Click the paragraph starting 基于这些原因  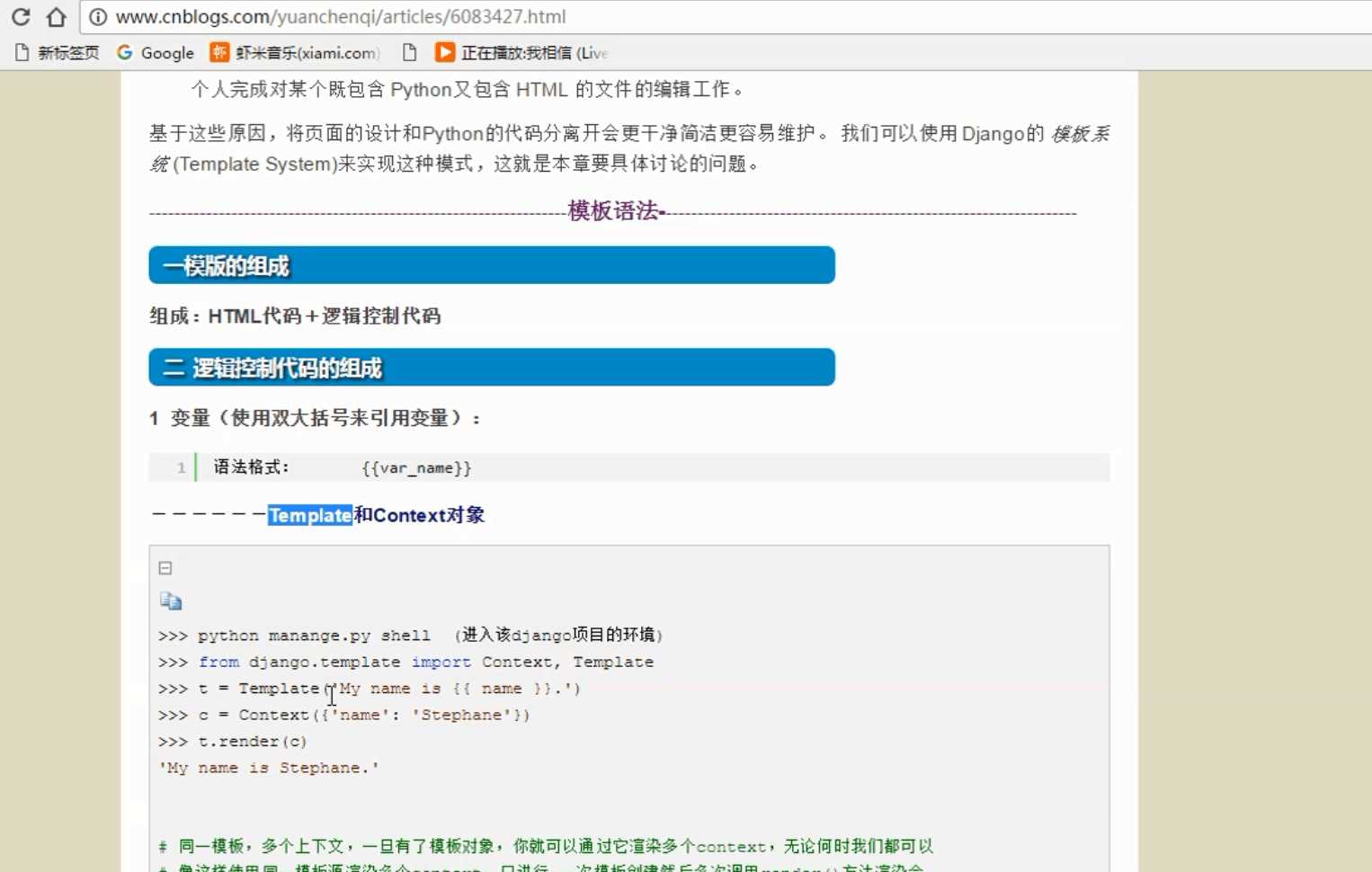pyautogui.click(x=629, y=148)
